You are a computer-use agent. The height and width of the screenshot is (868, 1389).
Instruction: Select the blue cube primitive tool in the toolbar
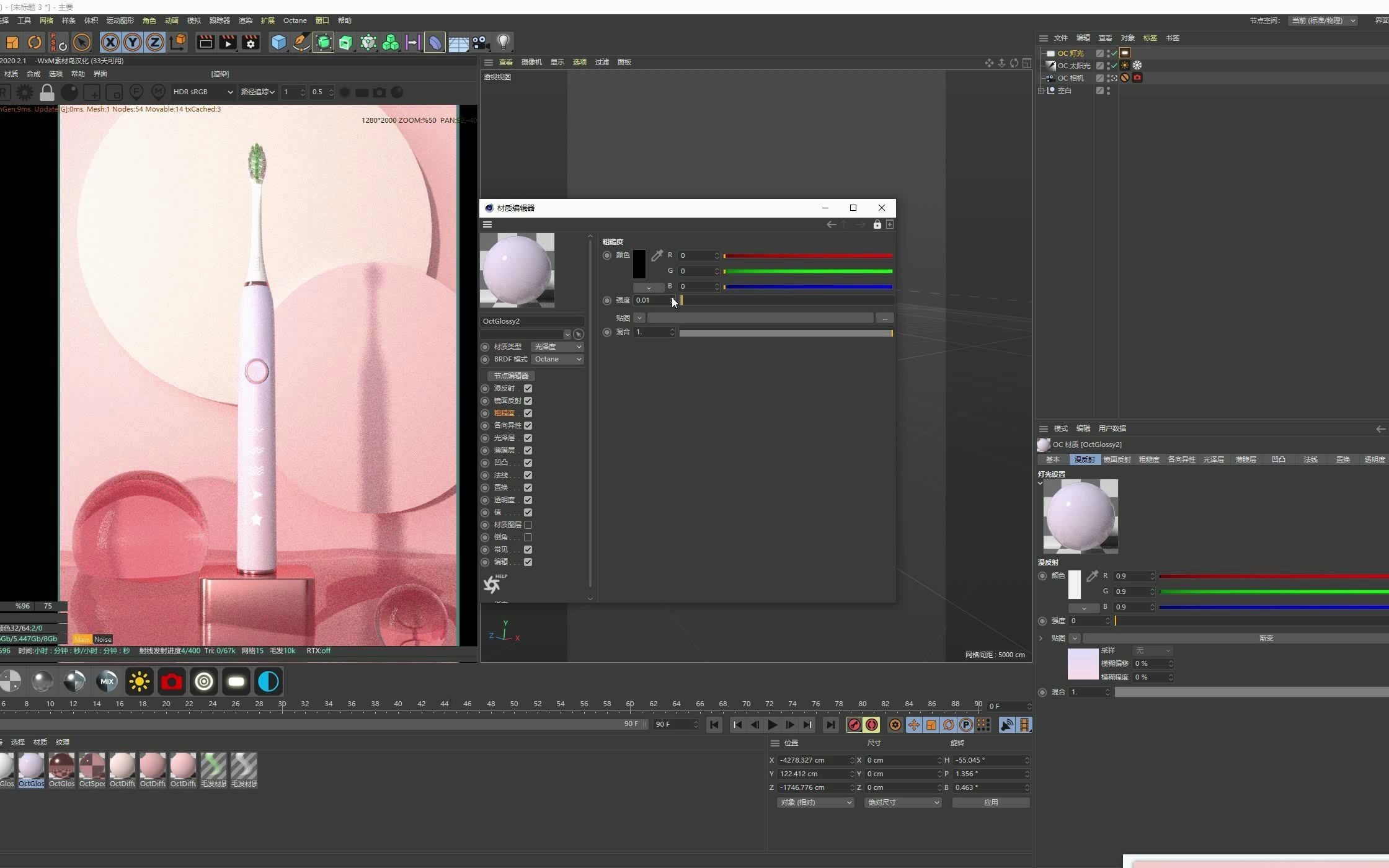pos(278,42)
